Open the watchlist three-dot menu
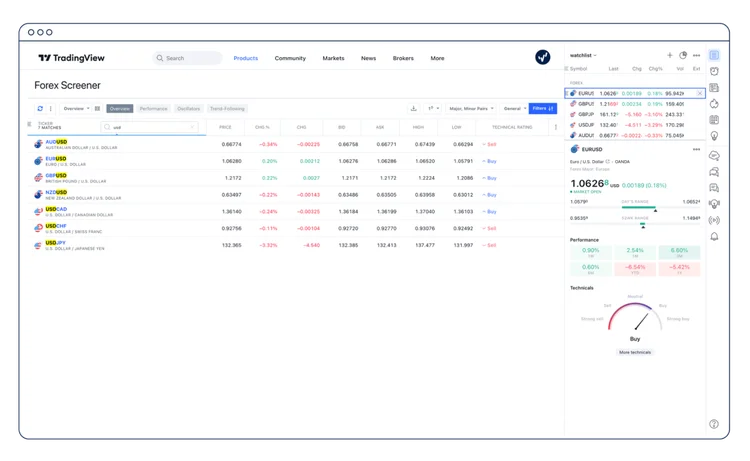The width and height of the screenshot is (750, 461). [x=697, y=55]
